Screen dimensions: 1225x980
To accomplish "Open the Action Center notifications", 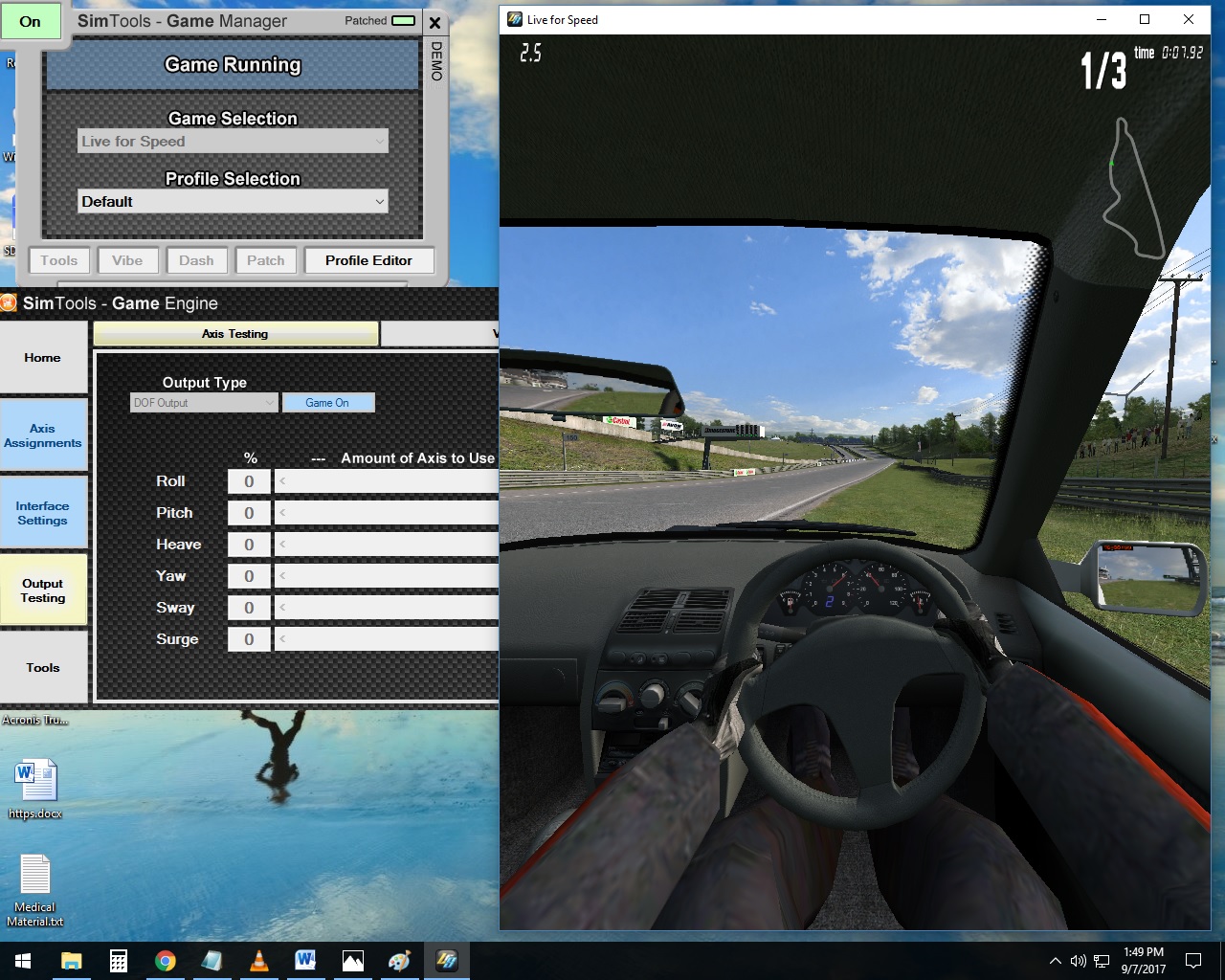I will tap(1193, 961).
